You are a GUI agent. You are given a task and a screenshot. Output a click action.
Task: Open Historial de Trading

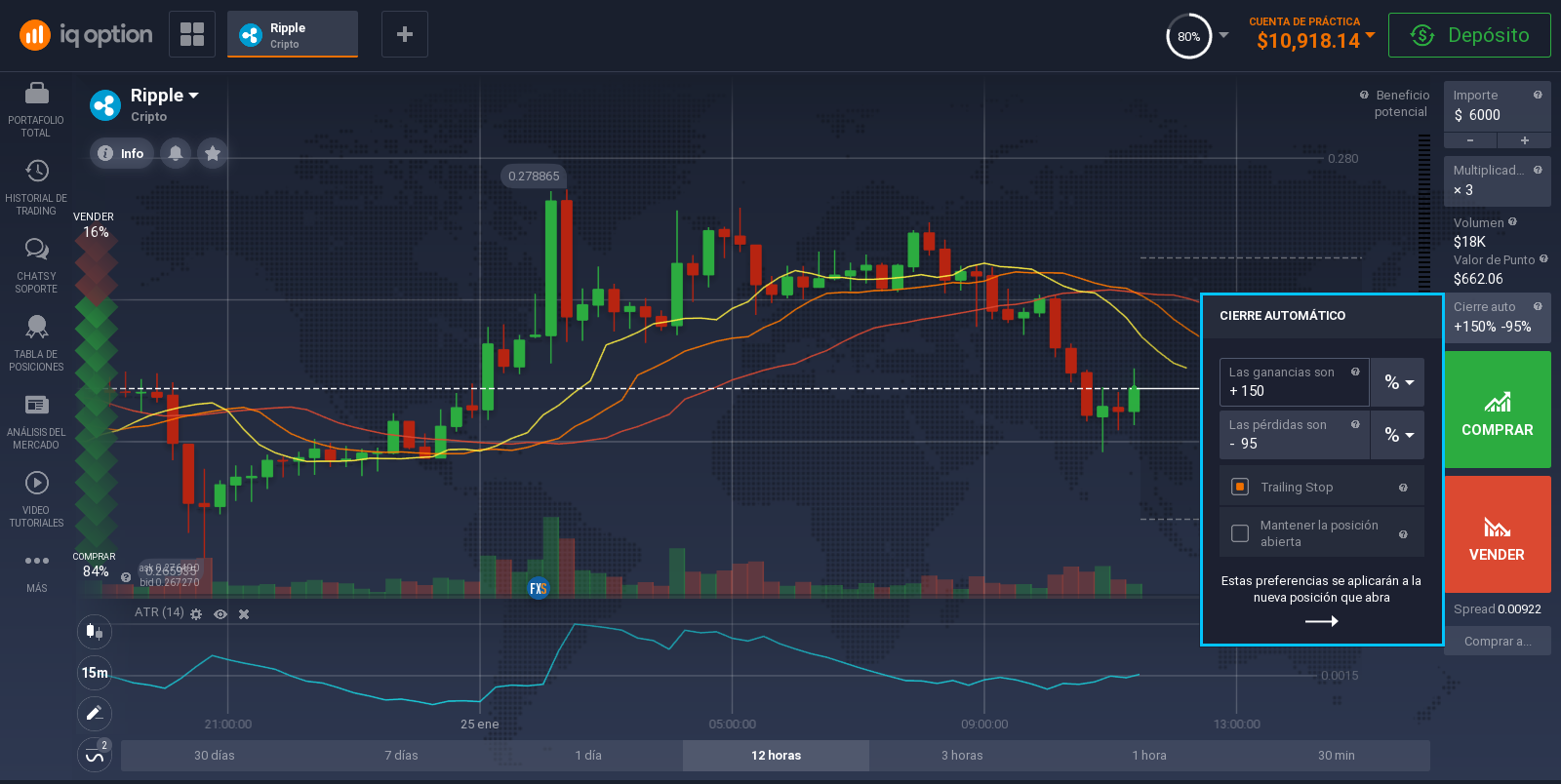[x=36, y=188]
